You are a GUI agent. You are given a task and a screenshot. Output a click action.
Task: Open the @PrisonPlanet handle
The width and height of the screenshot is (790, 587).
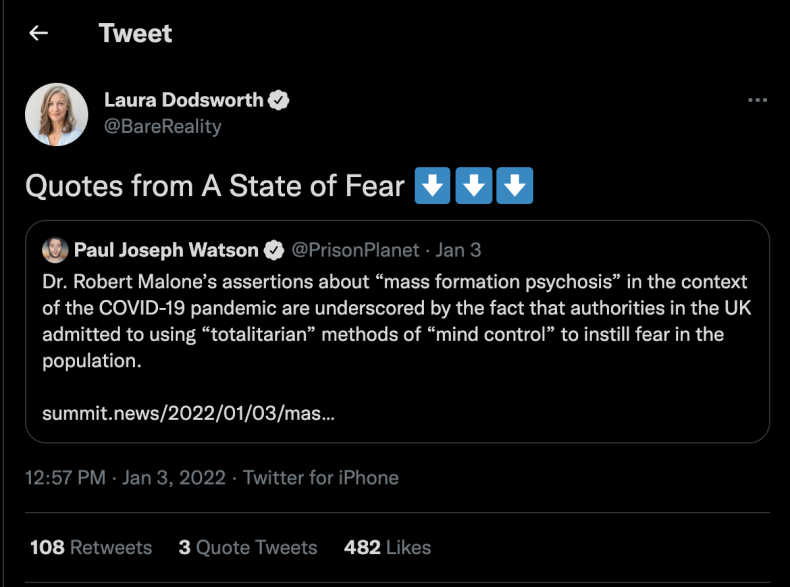coord(355,250)
